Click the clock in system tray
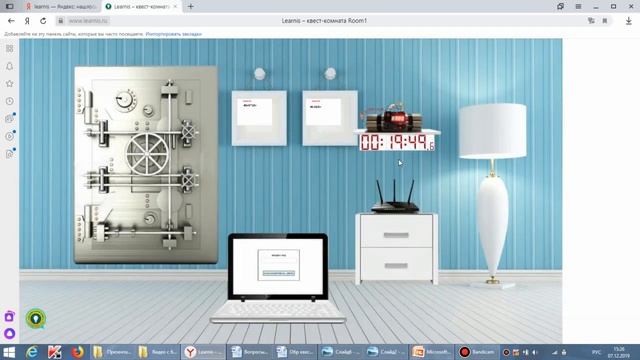The width and height of the screenshot is (640, 360). [x=619, y=352]
